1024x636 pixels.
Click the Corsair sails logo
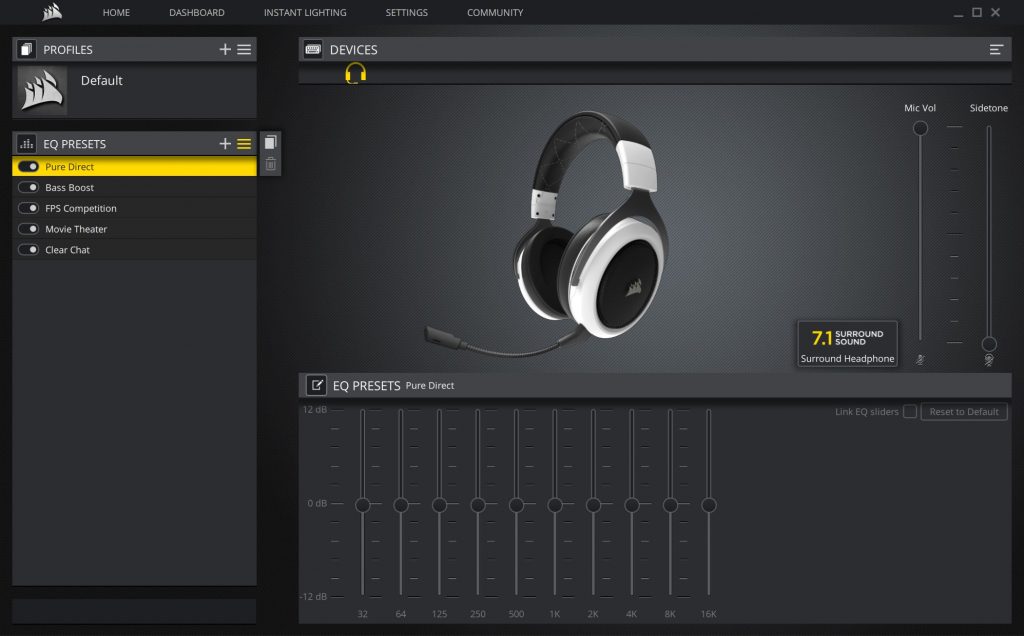pyautogui.click(x=53, y=12)
